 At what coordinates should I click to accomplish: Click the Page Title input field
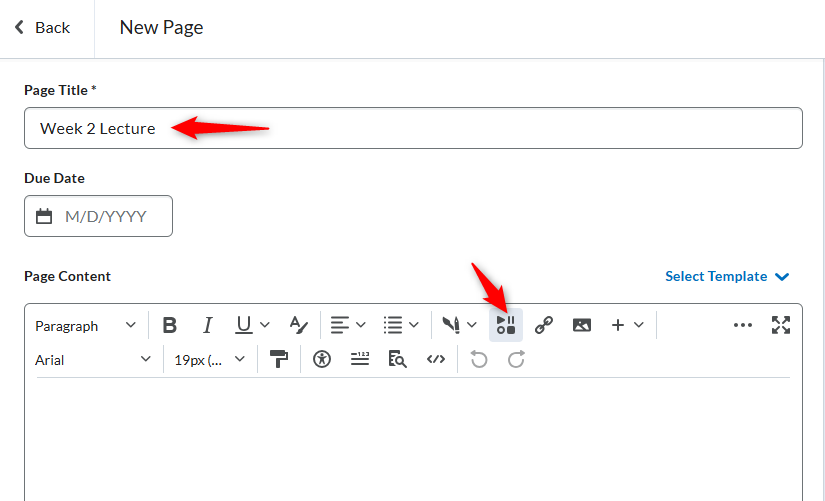(413, 128)
